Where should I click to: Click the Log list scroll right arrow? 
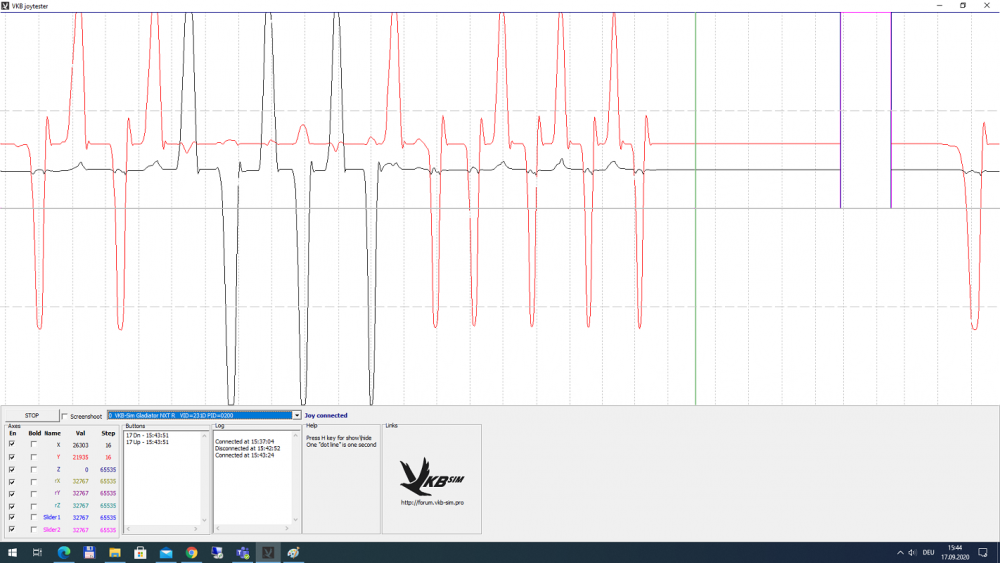coord(287,529)
